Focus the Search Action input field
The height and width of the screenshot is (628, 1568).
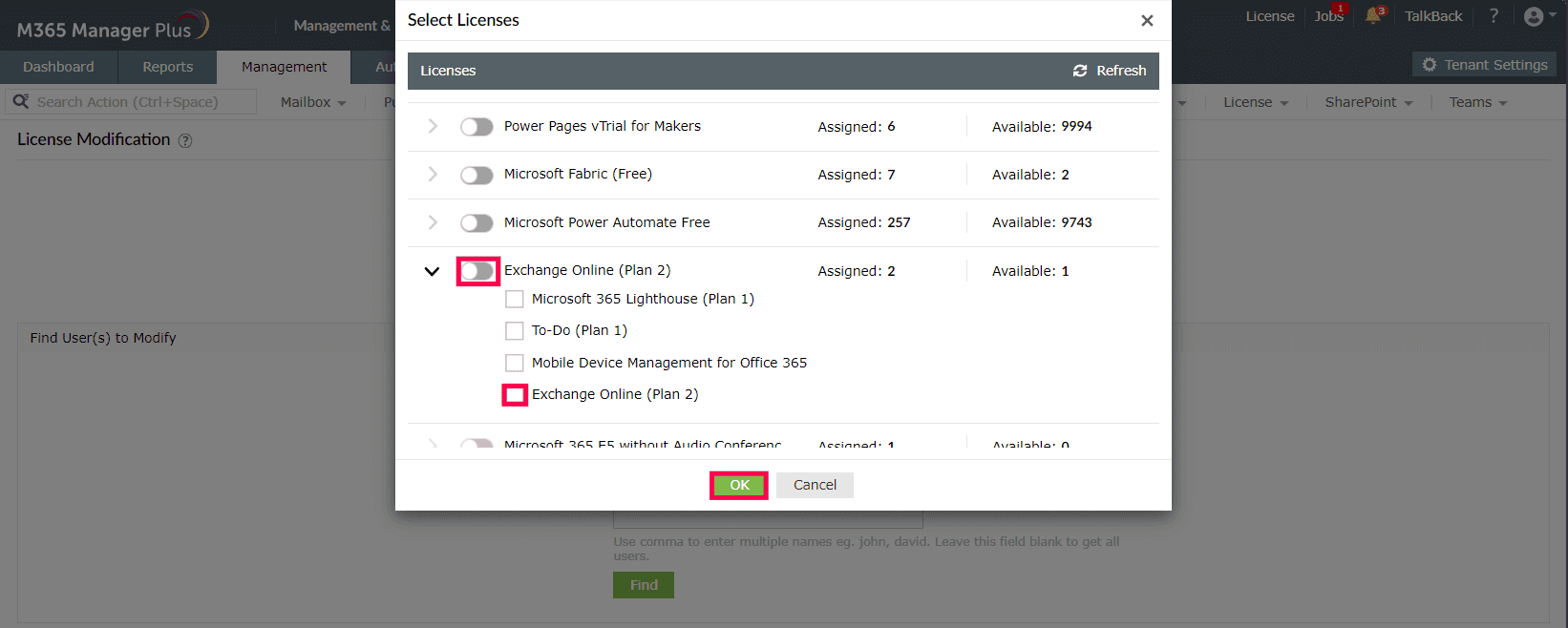coord(131,101)
